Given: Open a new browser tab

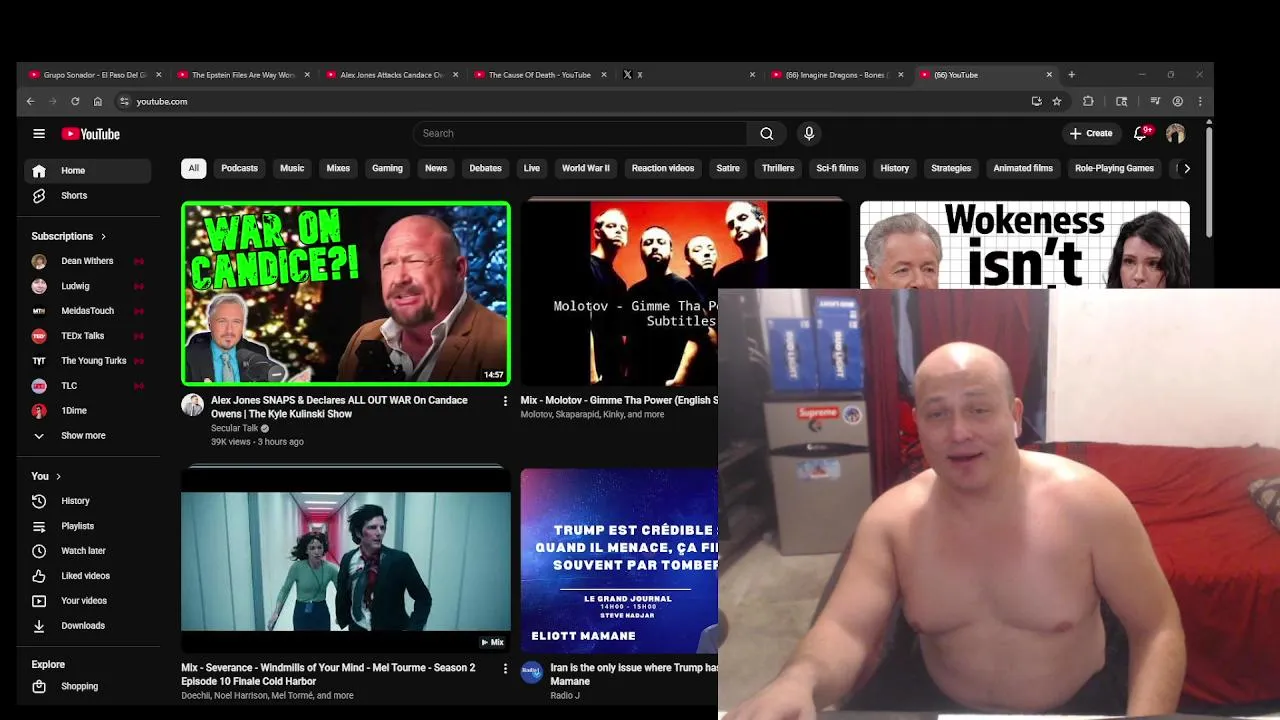Looking at the screenshot, I should click(x=1071, y=75).
